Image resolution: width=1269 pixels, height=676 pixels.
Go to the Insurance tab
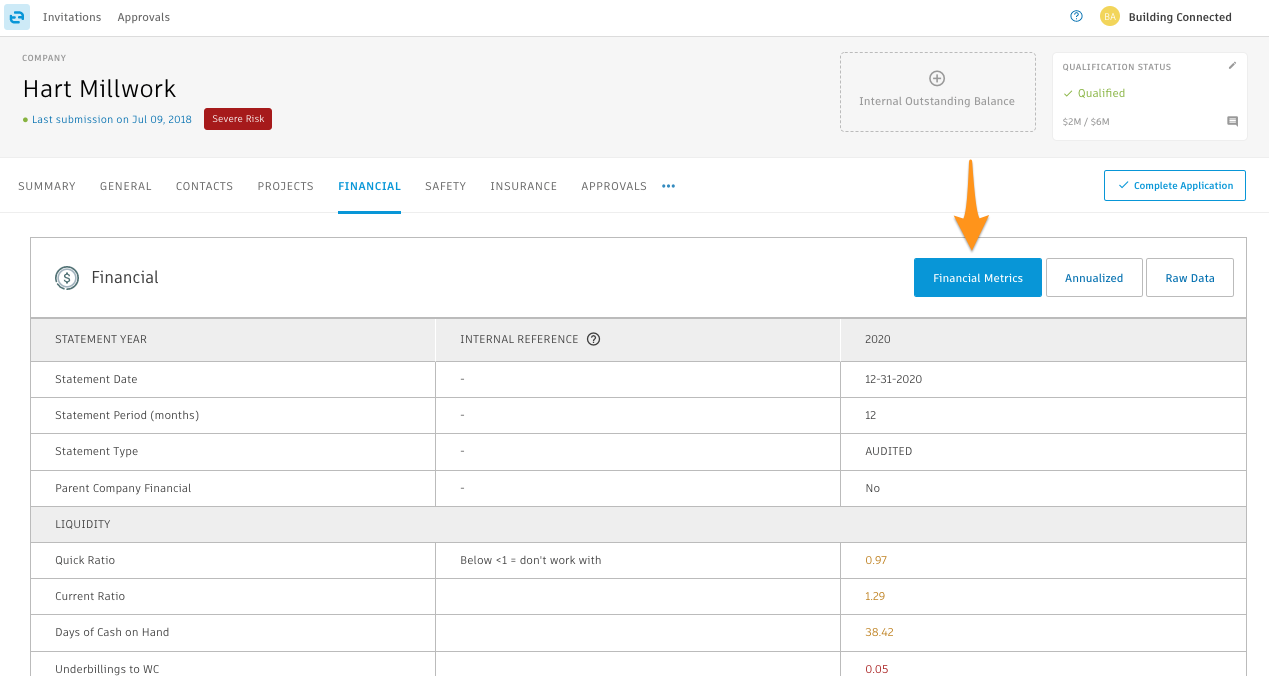pyautogui.click(x=523, y=186)
